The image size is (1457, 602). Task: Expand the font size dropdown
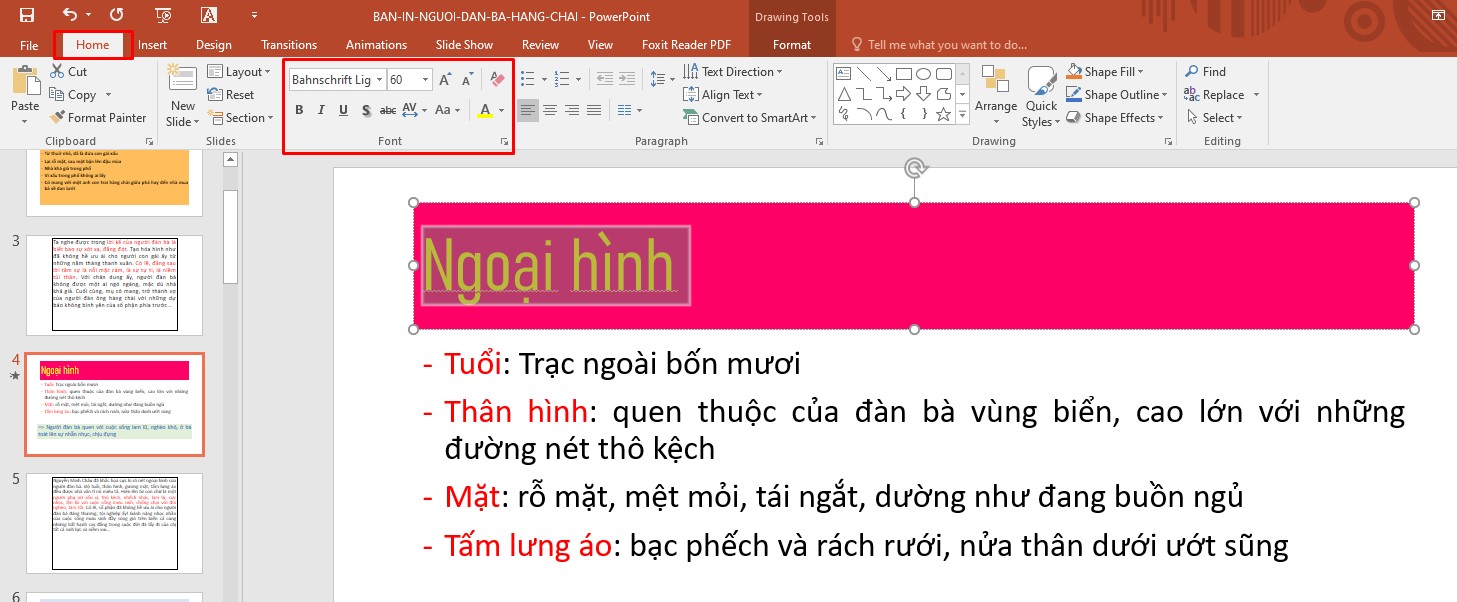[425, 78]
